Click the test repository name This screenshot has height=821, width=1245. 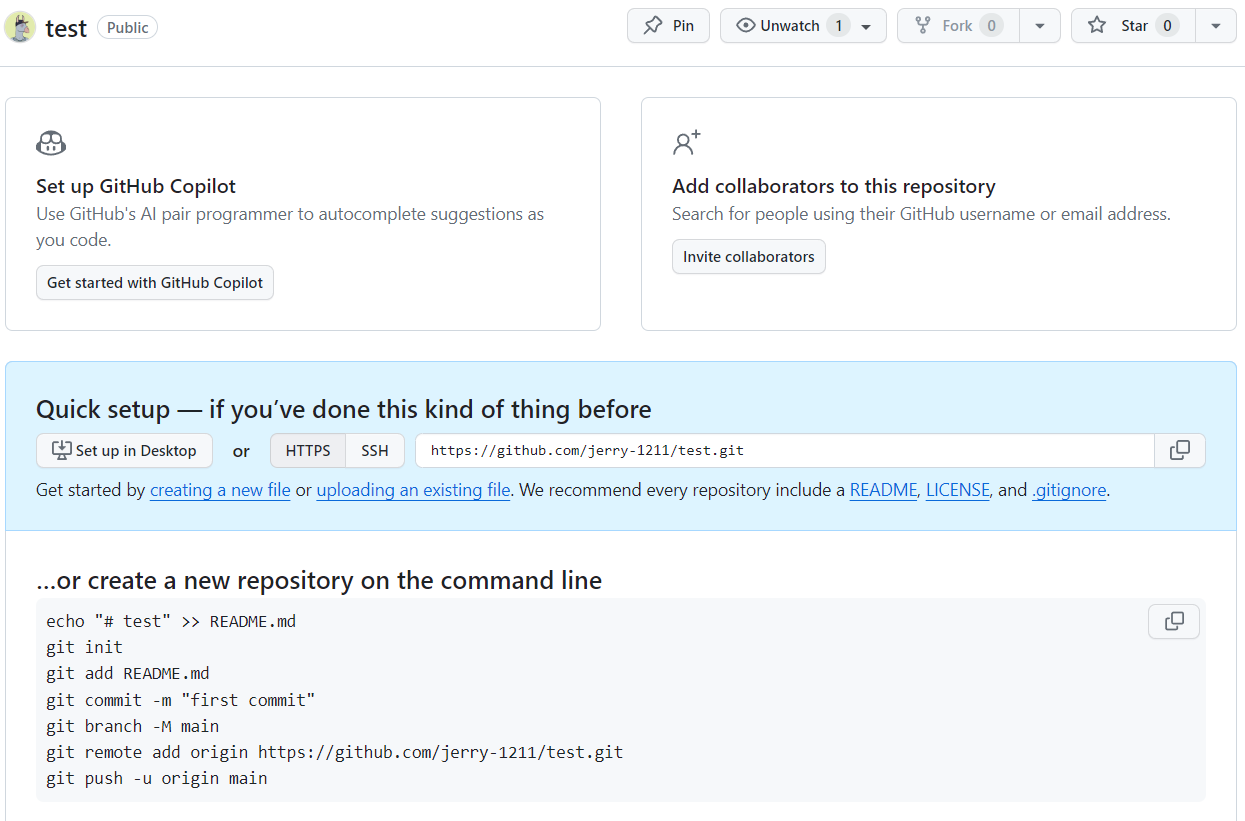click(66, 28)
